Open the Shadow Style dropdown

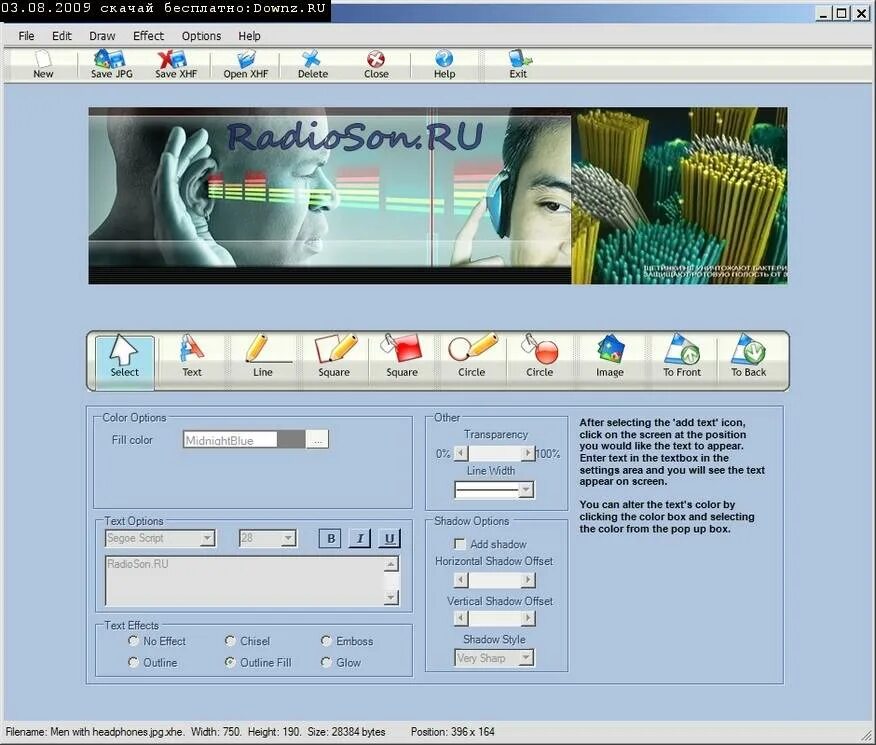[526, 658]
